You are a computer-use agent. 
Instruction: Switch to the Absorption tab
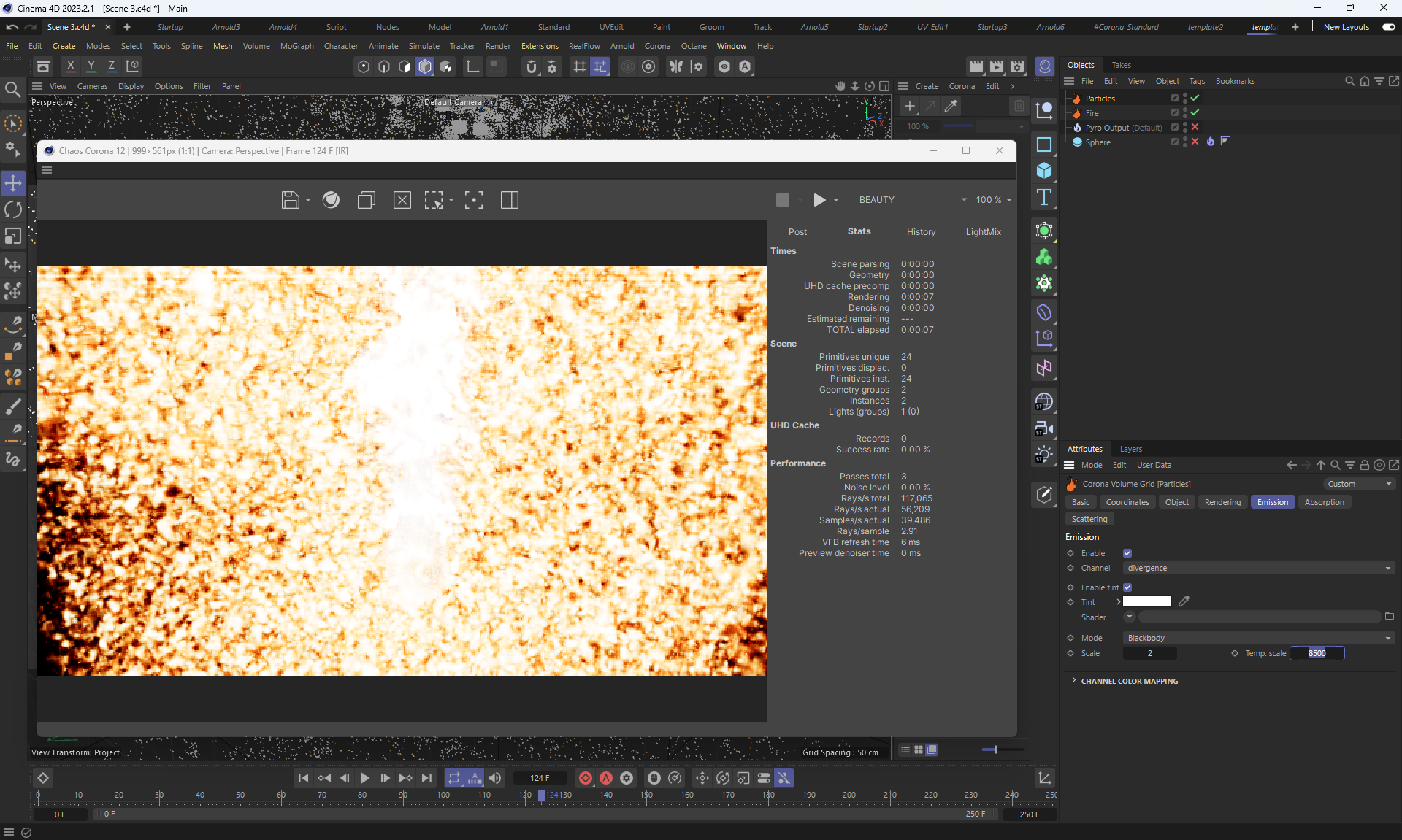click(x=1324, y=502)
